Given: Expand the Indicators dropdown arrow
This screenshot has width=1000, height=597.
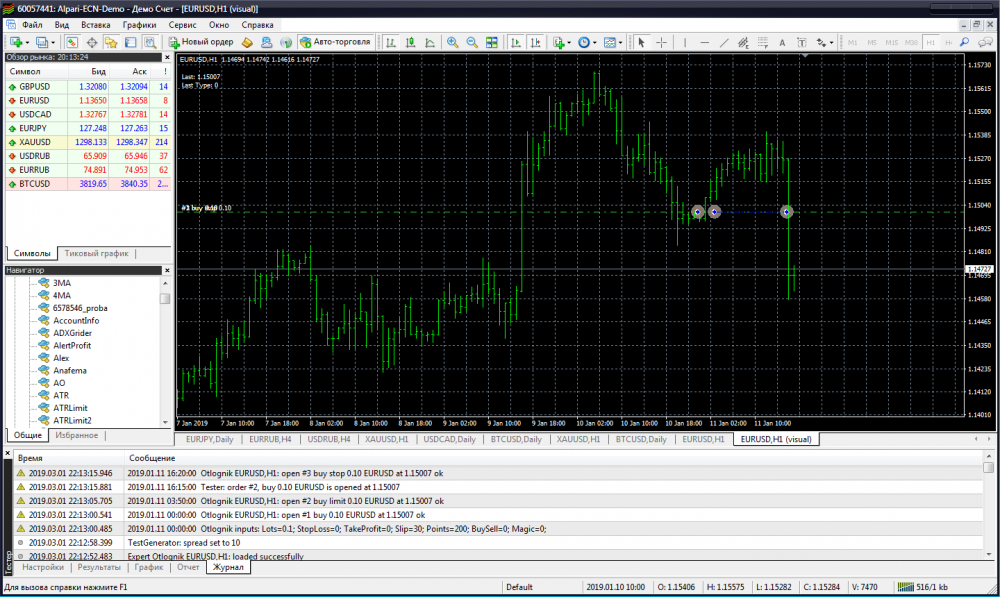Looking at the screenshot, I should pos(569,43).
